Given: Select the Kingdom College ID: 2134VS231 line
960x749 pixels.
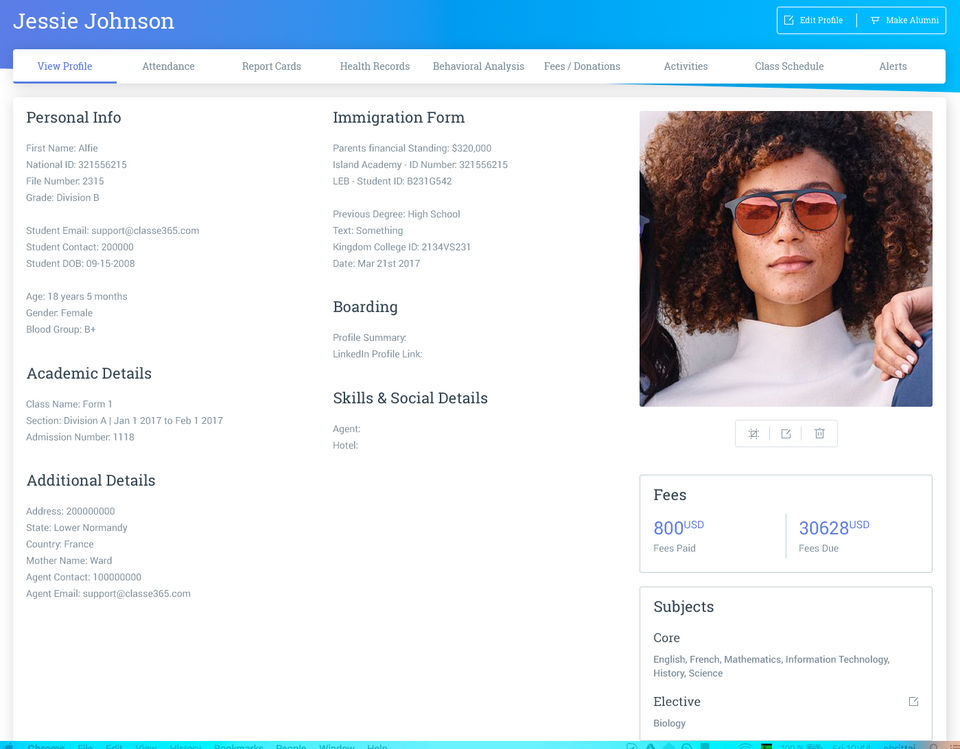Looking at the screenshot, I should pyautogui.click(x=402, y=247).
